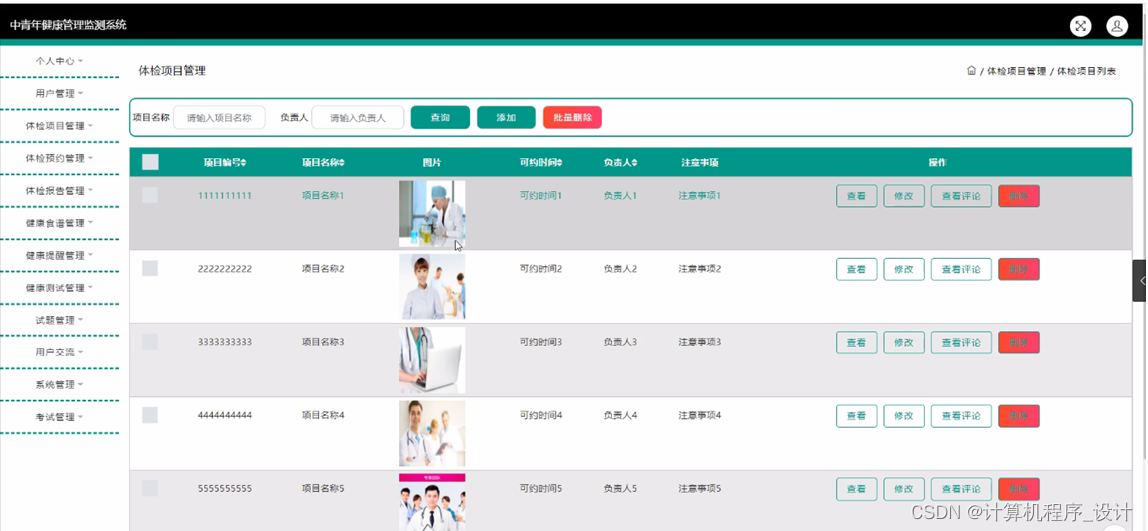Screen dimensions: 1148x531
Task: Click 修改 for 项目名称3 row
Action: [x=904, y=342]
